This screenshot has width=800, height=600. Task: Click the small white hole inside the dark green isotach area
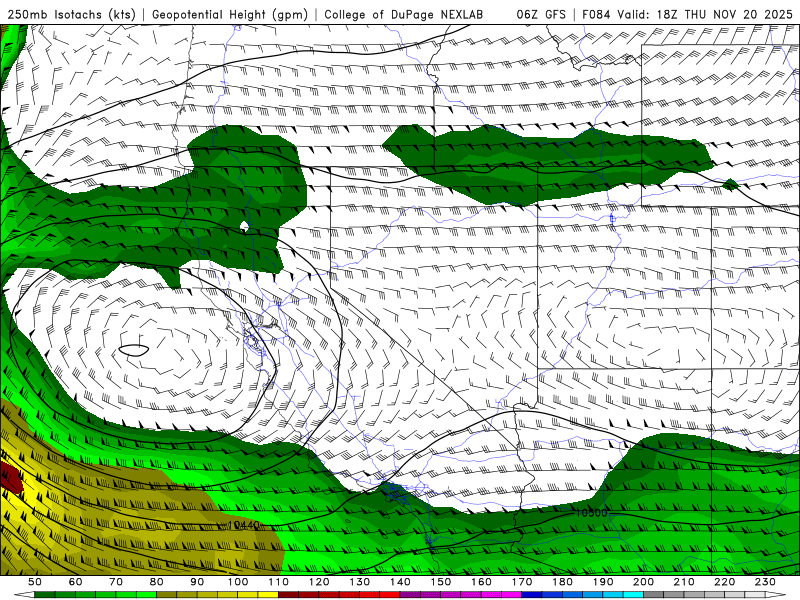coord(244,226)
